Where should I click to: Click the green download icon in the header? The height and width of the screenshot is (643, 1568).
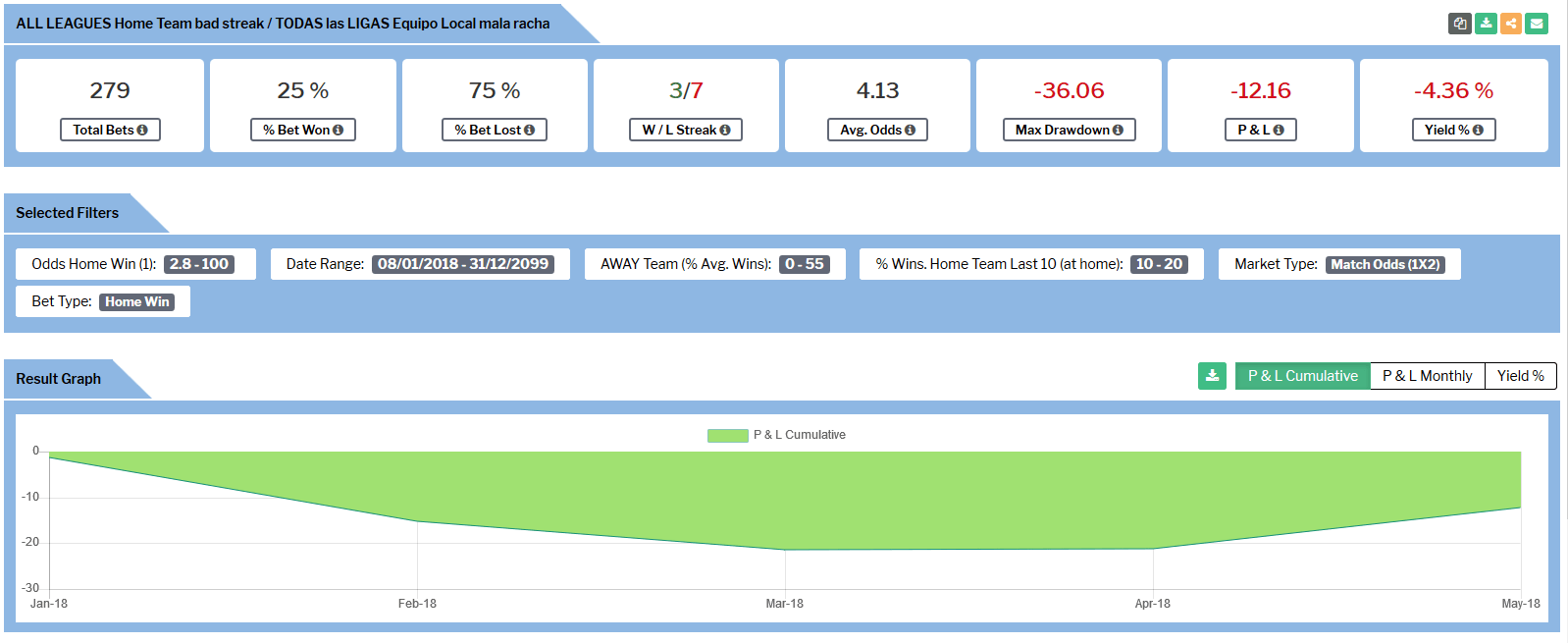click(x=1486, y=24)
